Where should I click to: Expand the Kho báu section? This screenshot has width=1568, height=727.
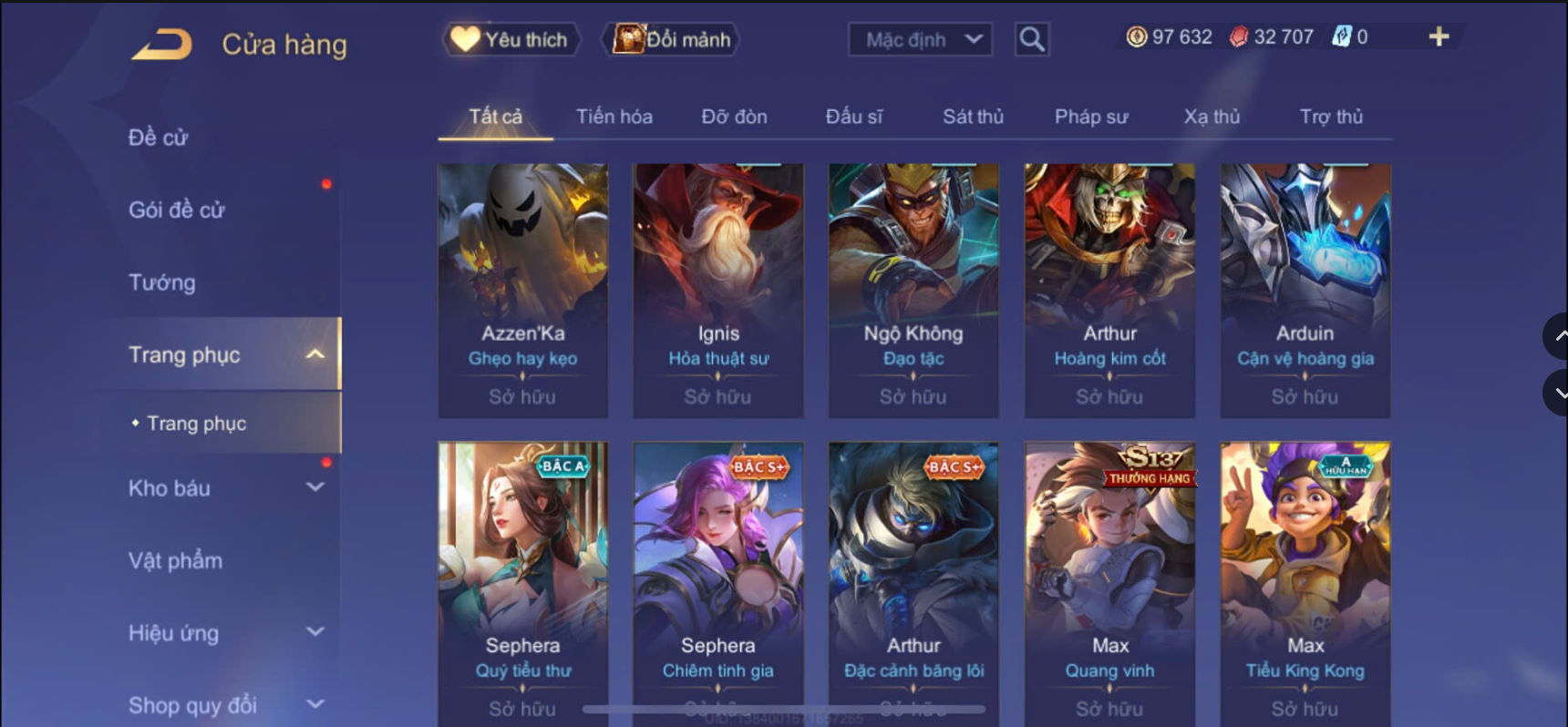click(315, 487)
